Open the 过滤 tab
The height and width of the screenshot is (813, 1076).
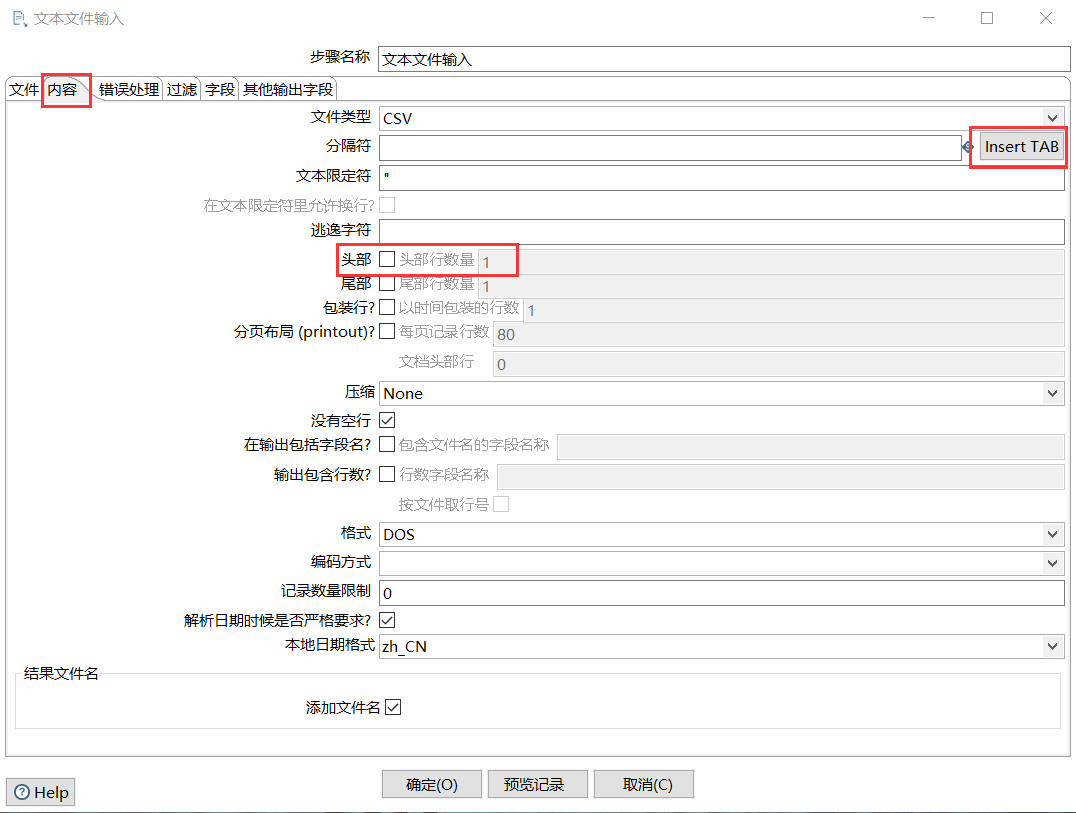(181, 89)
